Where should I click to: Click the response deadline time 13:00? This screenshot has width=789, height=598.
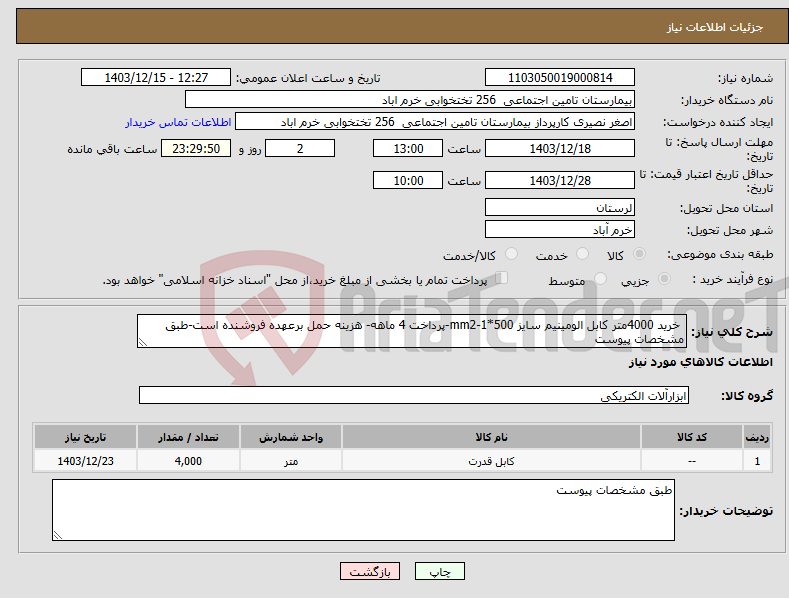point(408,148)
